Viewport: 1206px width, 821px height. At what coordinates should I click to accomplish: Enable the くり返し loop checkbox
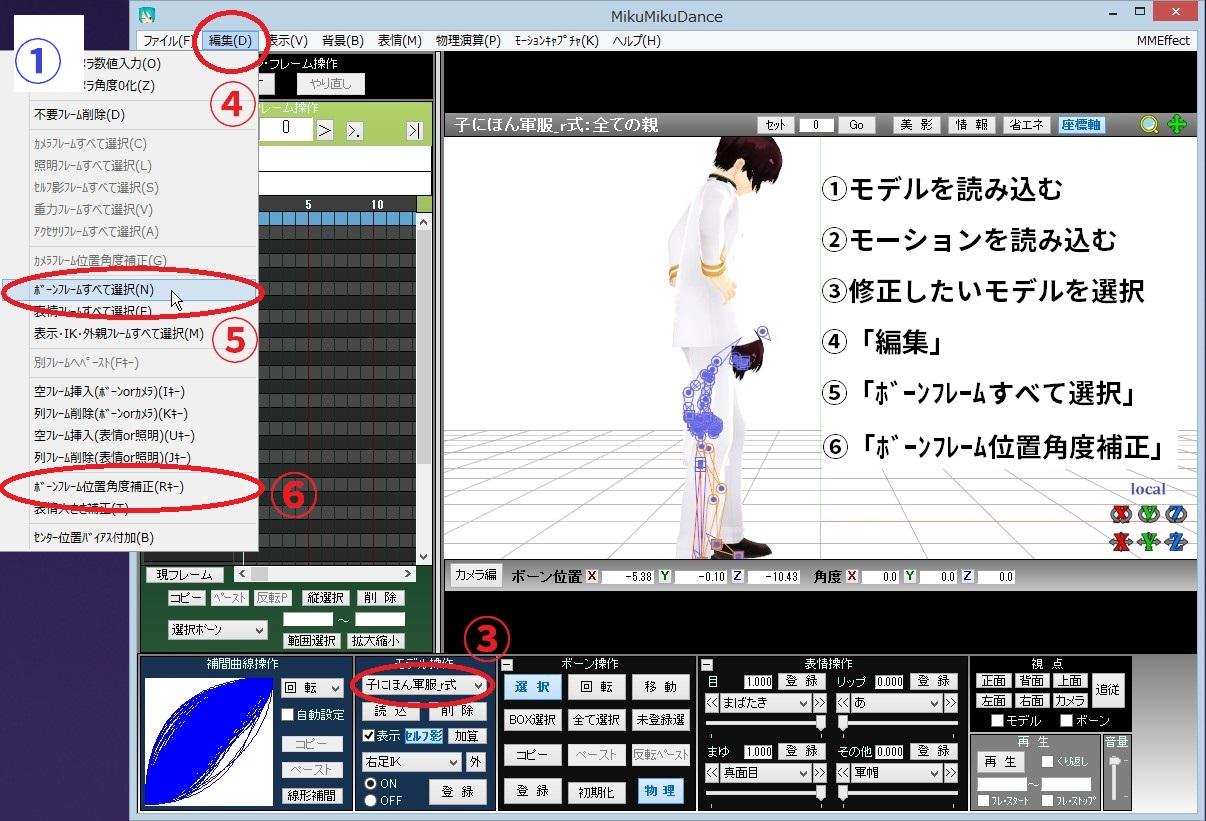1048,761
